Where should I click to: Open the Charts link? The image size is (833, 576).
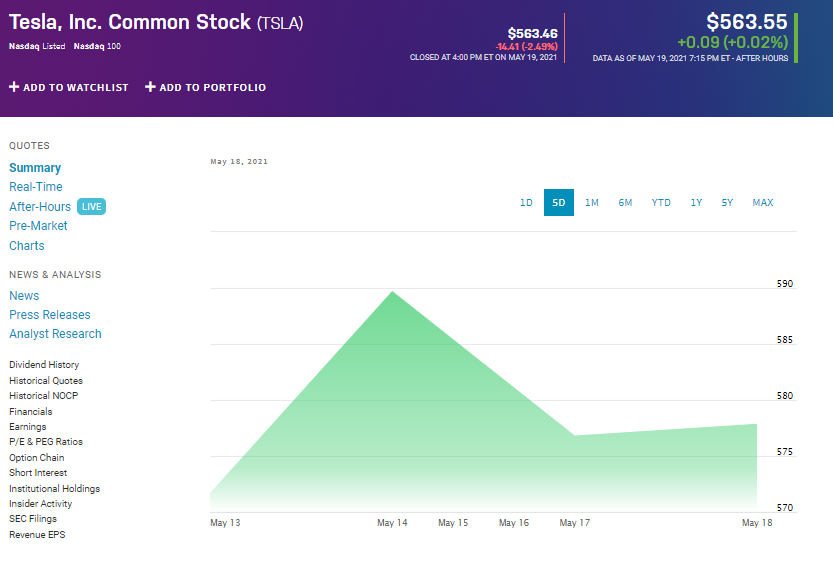click(x=27, y=246)
